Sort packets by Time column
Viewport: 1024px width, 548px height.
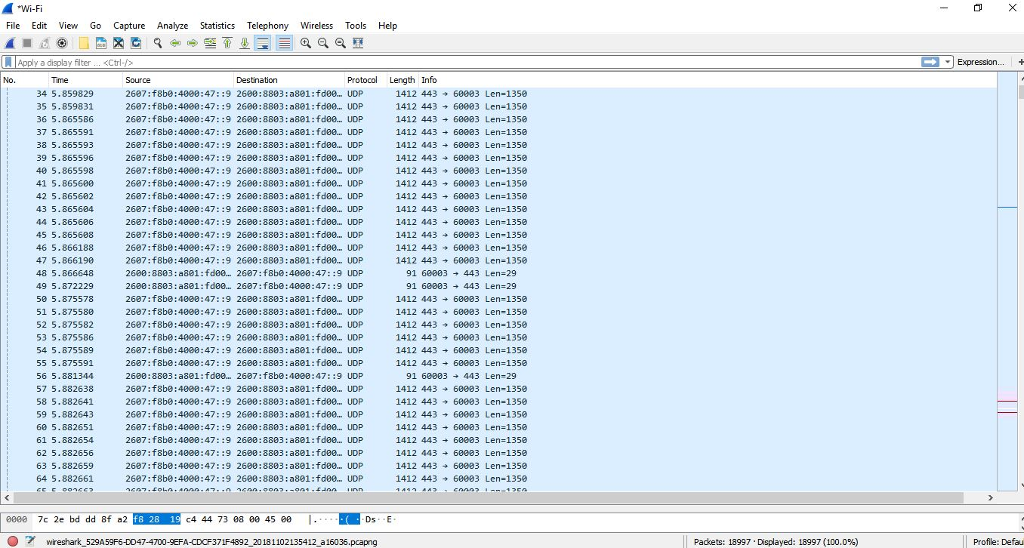(x=86, y=80)
